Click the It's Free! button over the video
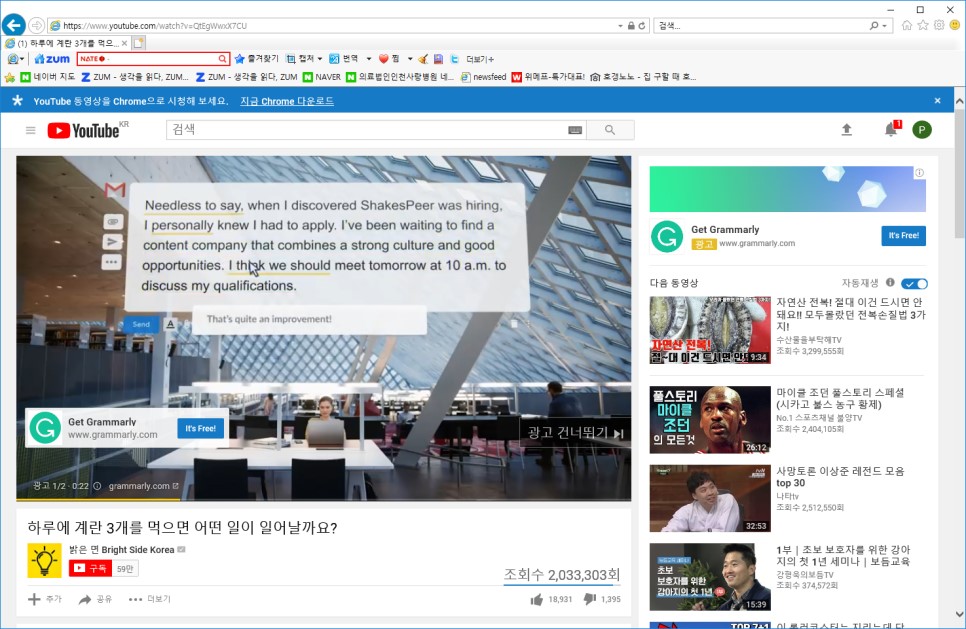 click(x=200, y=428)
